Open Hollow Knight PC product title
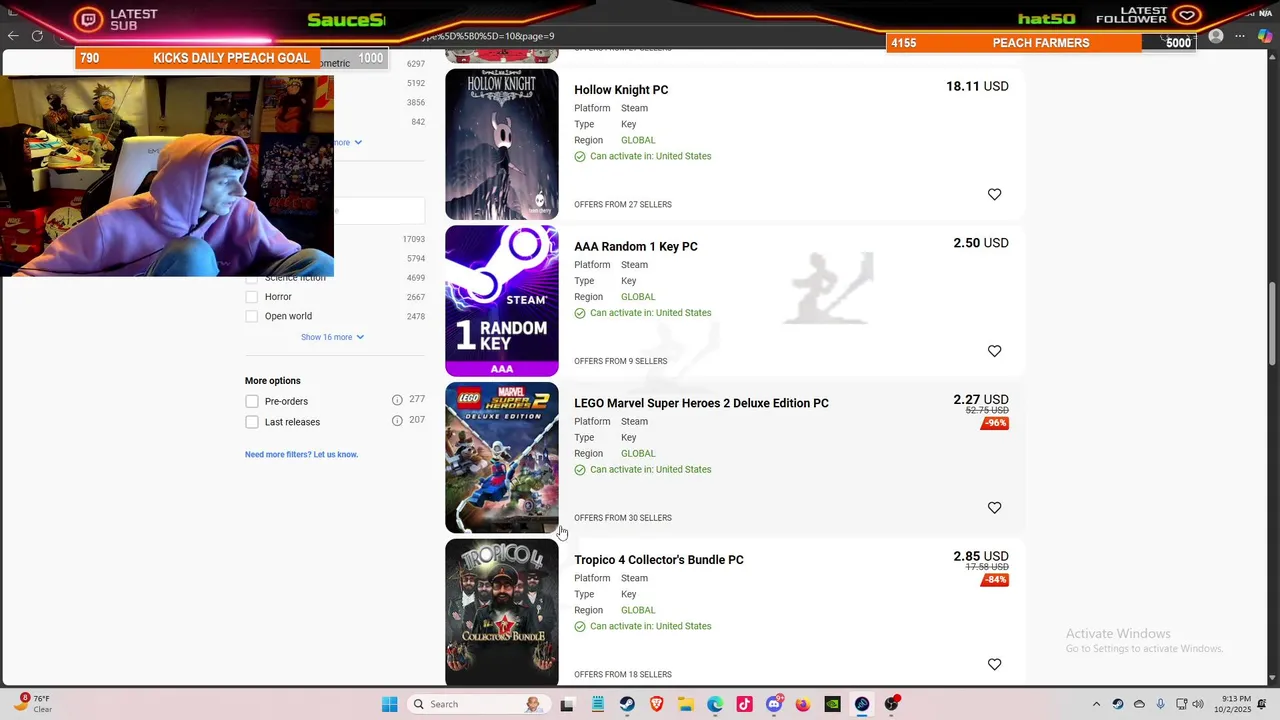This screenshot has height=720, width=1280. pos(621,90)
